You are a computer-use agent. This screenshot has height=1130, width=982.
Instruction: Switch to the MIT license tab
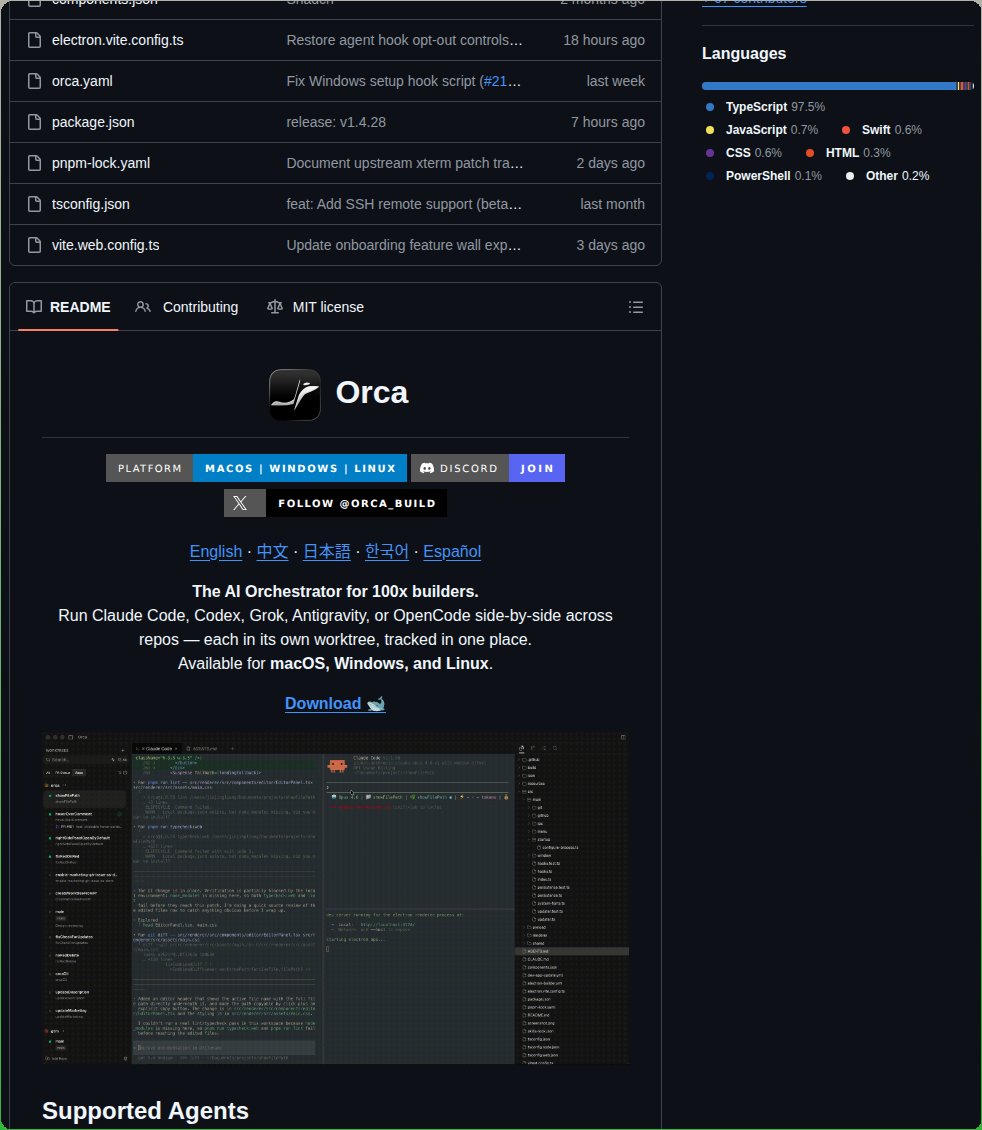click(x=316, y=308)
